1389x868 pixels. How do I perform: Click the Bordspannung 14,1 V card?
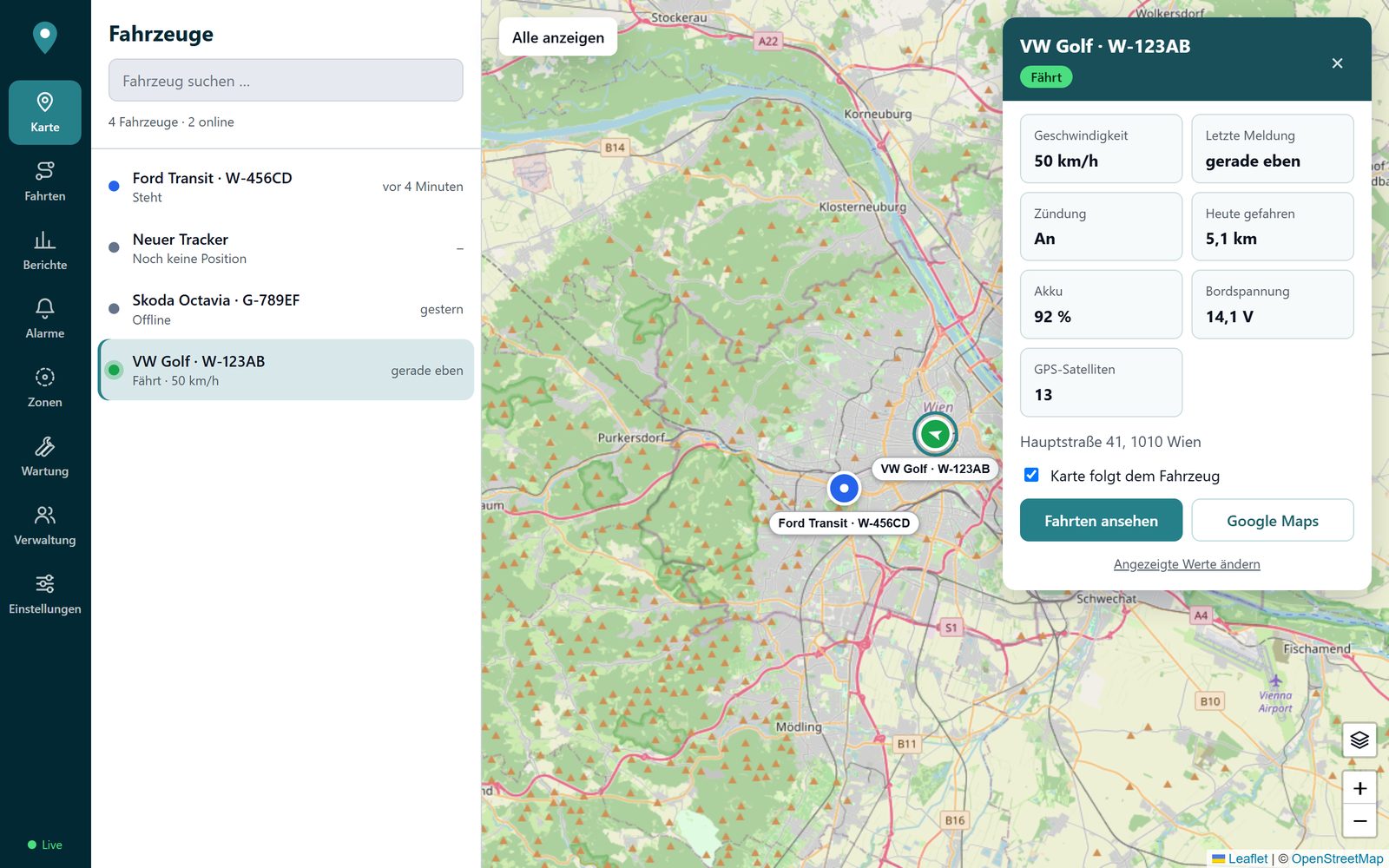[1273, 304]
